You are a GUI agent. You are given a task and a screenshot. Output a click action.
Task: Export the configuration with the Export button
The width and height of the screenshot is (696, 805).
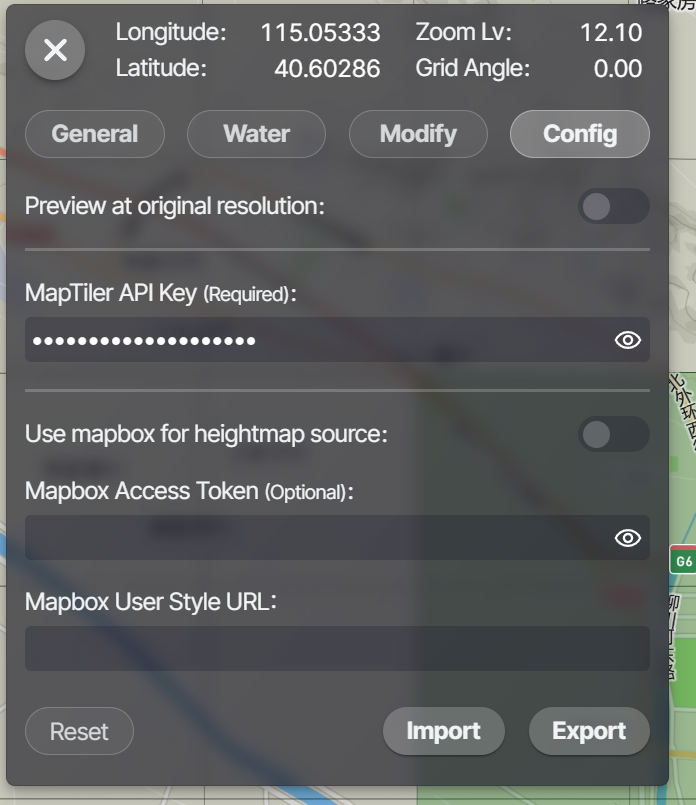[x=589, y=731]
